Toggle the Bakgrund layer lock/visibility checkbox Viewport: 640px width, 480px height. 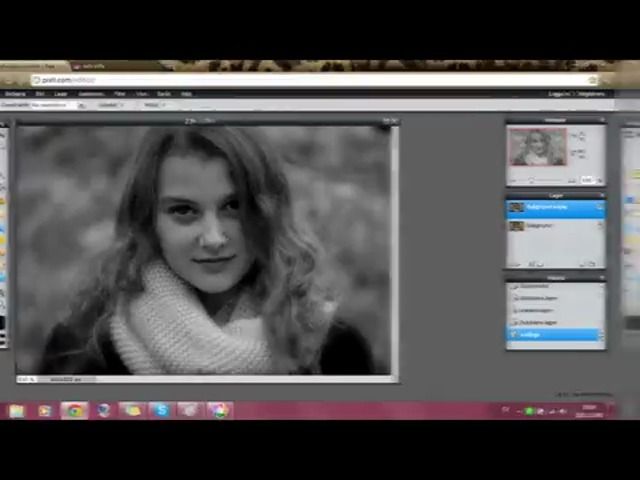(x=600, y=225)
